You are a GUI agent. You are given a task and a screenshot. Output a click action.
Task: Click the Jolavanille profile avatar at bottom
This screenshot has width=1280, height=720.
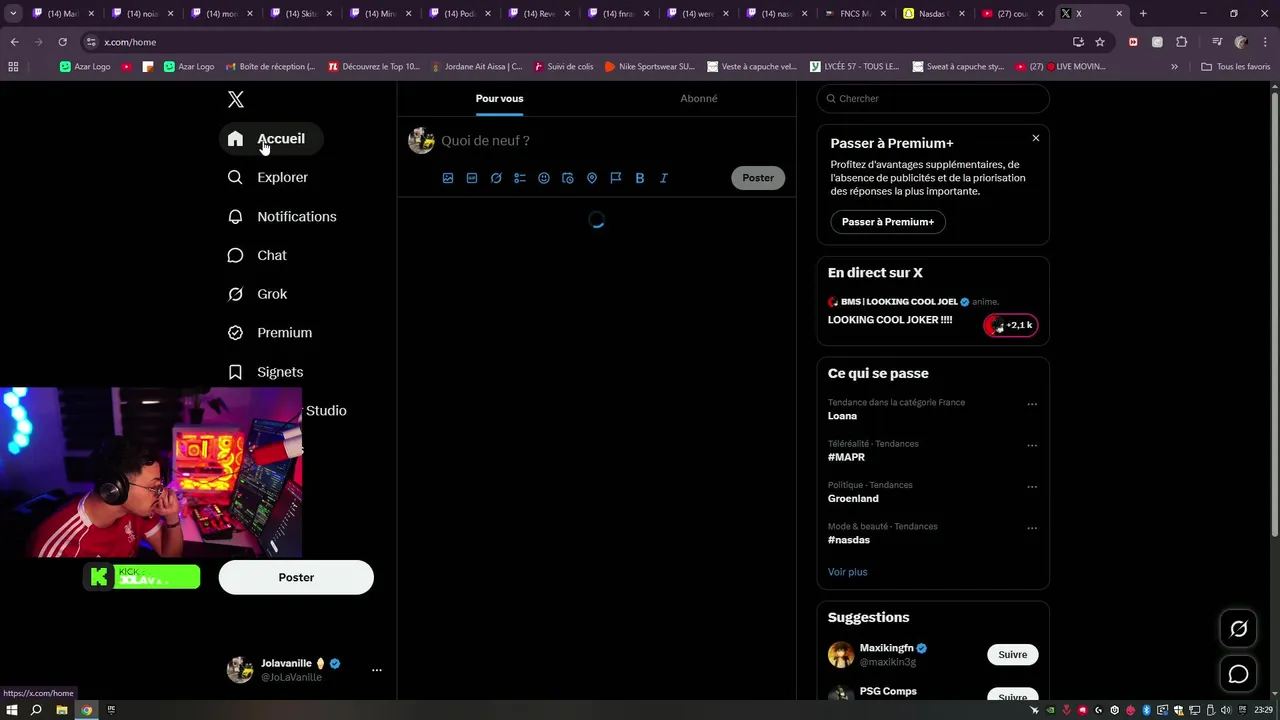(240, 670)
